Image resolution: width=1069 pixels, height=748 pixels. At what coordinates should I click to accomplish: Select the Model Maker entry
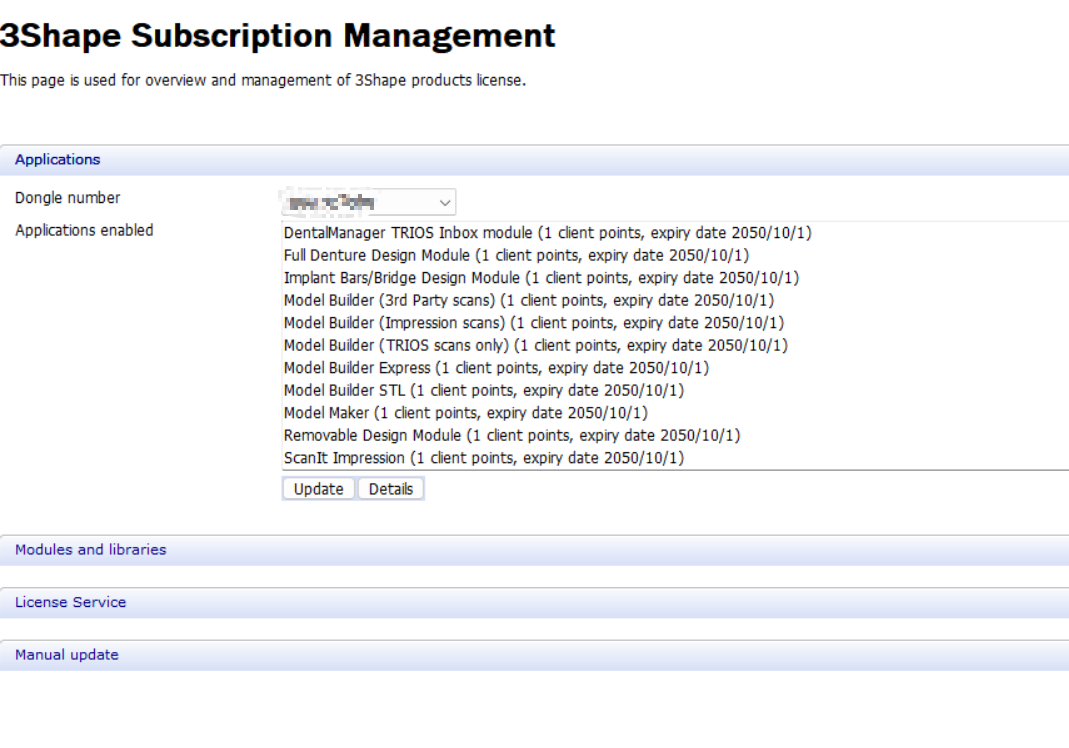[465, 413]
